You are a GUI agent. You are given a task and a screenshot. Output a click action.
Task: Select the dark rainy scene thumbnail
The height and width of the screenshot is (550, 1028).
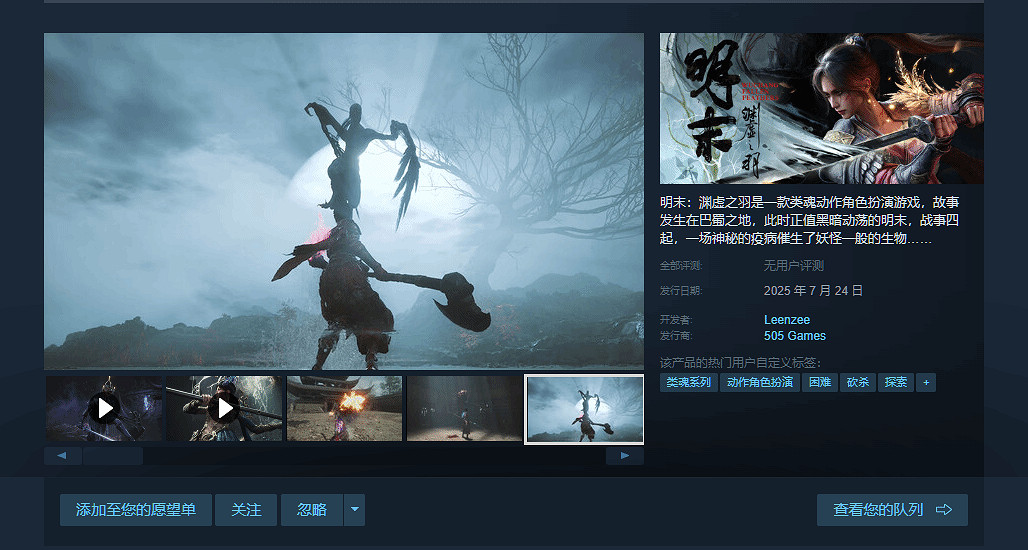click(x=464, y=408)
